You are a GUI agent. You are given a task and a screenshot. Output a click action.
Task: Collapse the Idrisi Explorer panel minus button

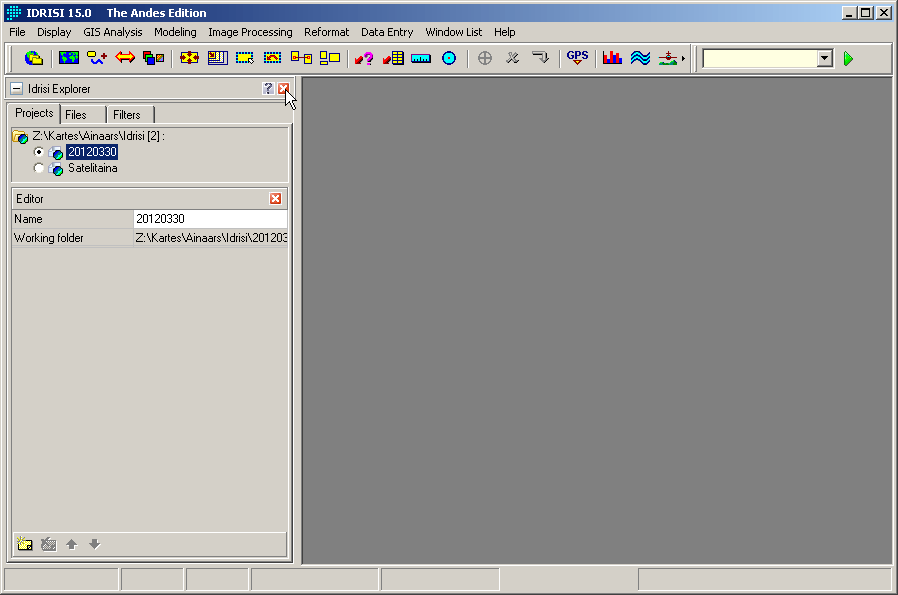[17, 88]
